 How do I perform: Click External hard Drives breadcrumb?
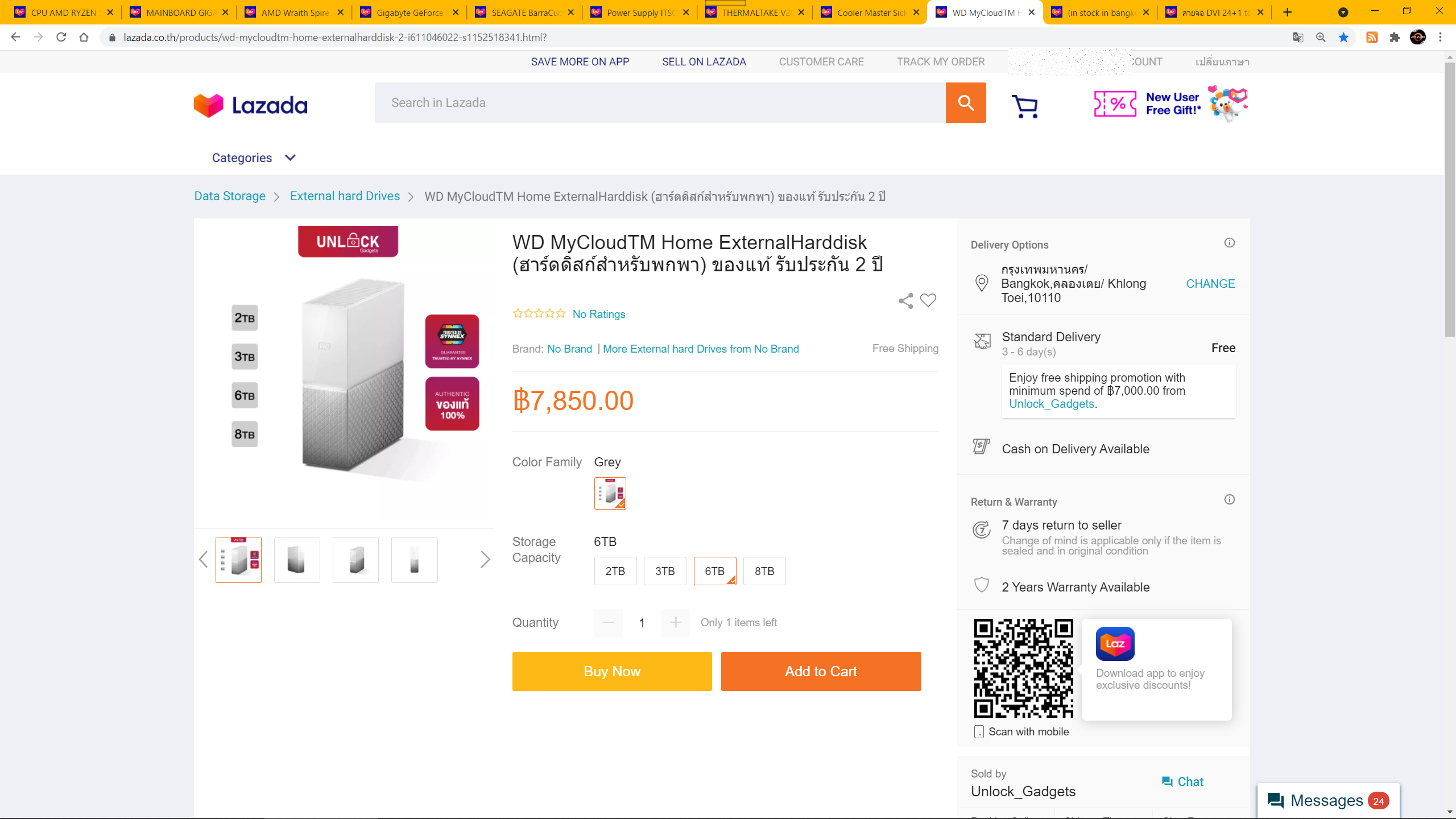tap(345, 196)
